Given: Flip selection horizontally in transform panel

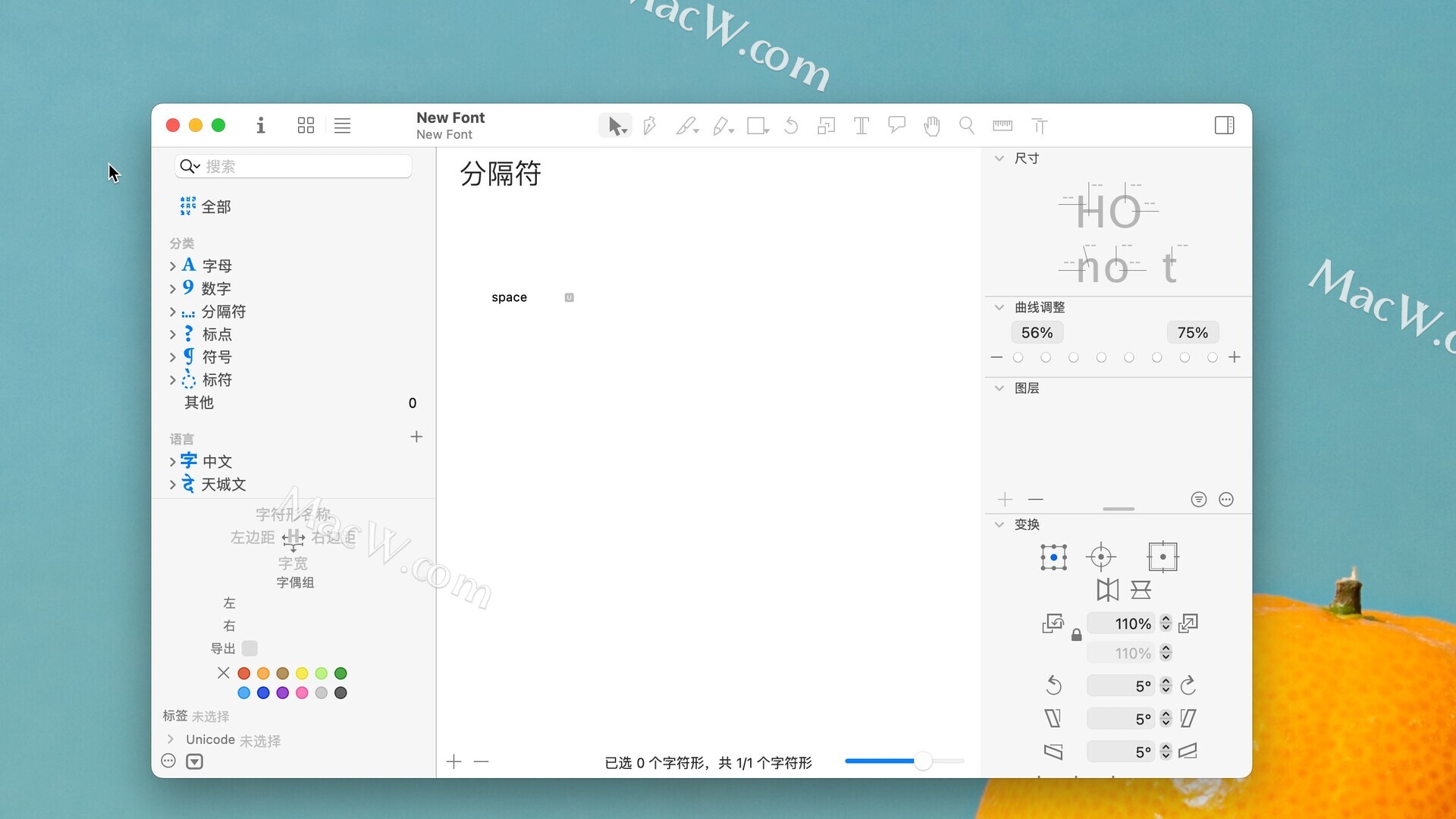Looking at the screenshot, I should click(x=1107, y=590).
